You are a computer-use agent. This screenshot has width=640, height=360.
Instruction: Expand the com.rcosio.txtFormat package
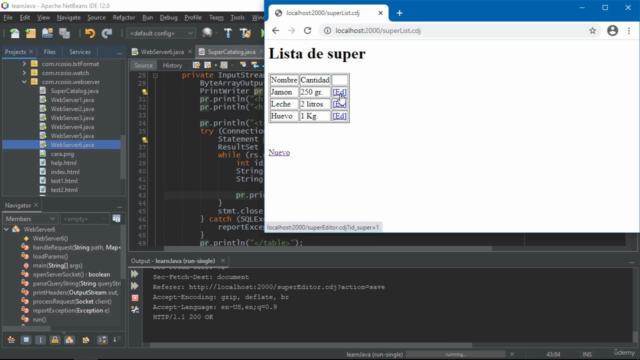(x=24, y=64)
